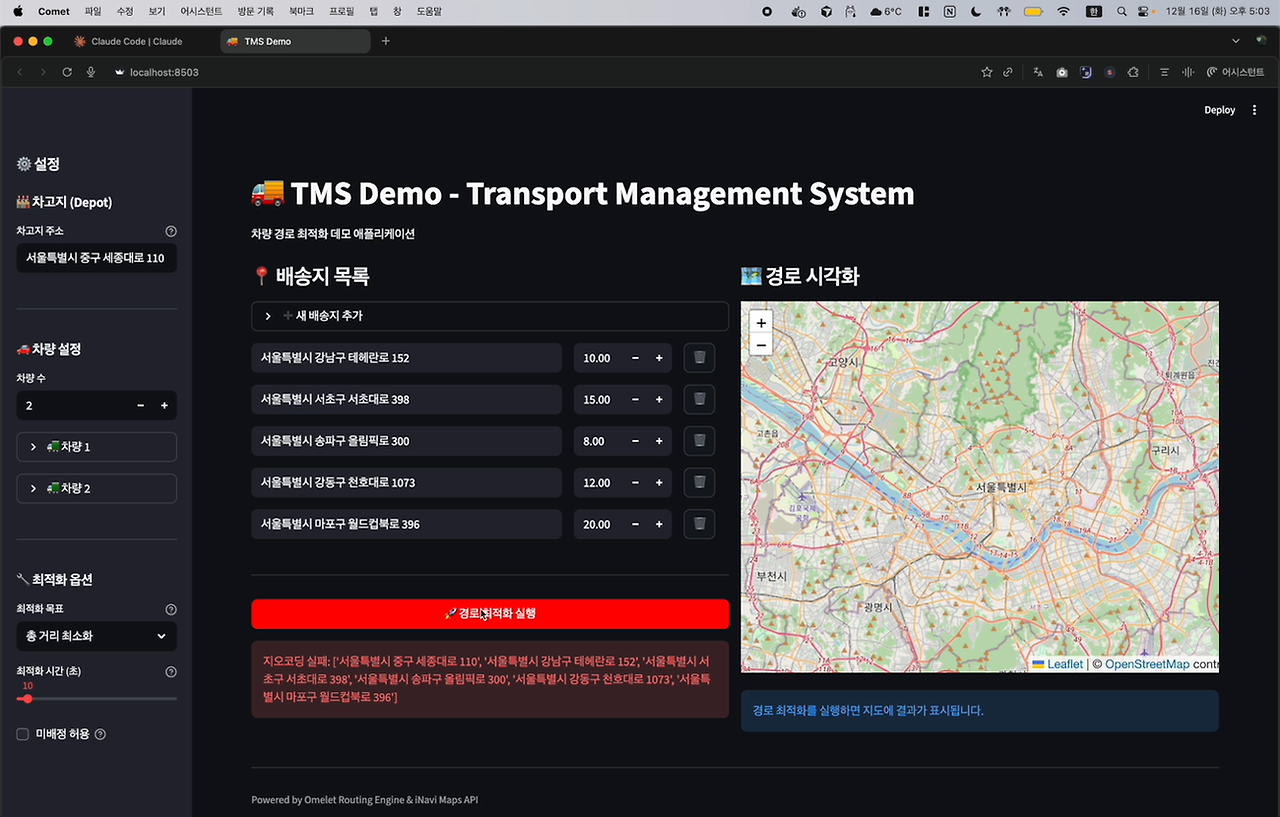
Task: Select the TMS Demo browser tab
Action: [x=294, y=41]
